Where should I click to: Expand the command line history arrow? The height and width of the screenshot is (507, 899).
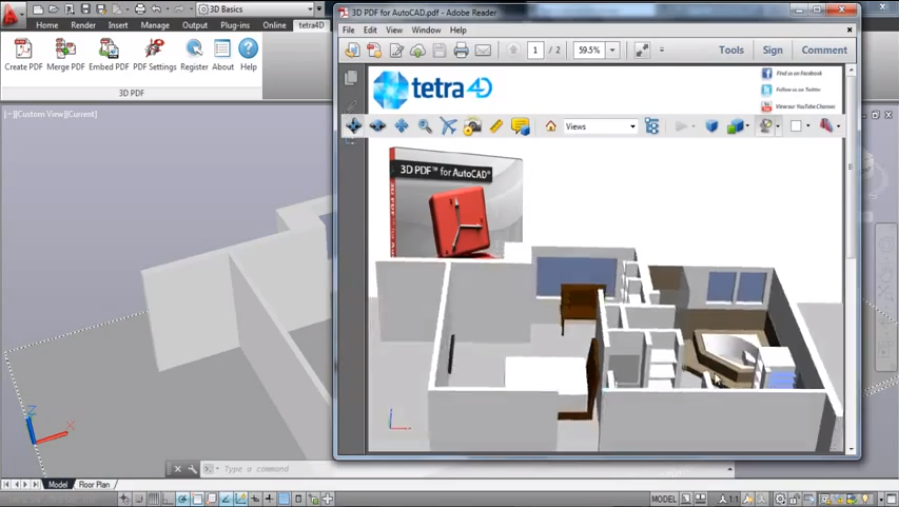point(729,469)
